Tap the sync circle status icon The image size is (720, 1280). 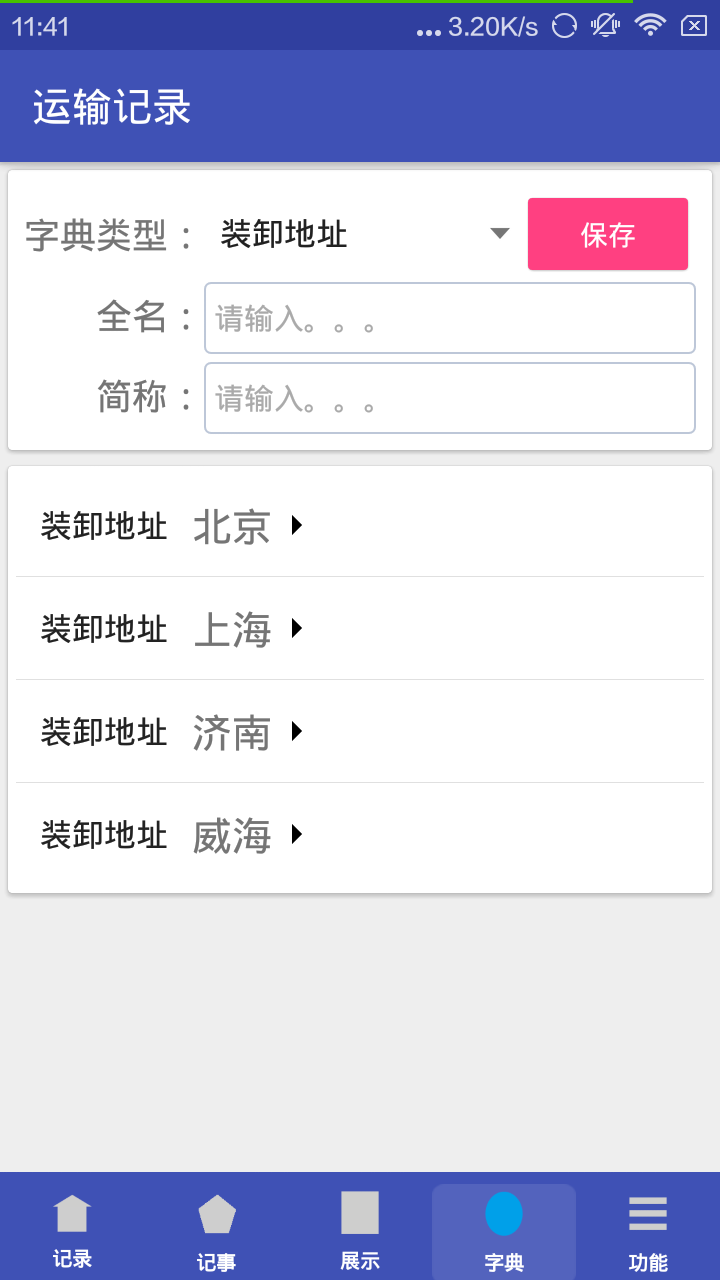pos(564,26)
